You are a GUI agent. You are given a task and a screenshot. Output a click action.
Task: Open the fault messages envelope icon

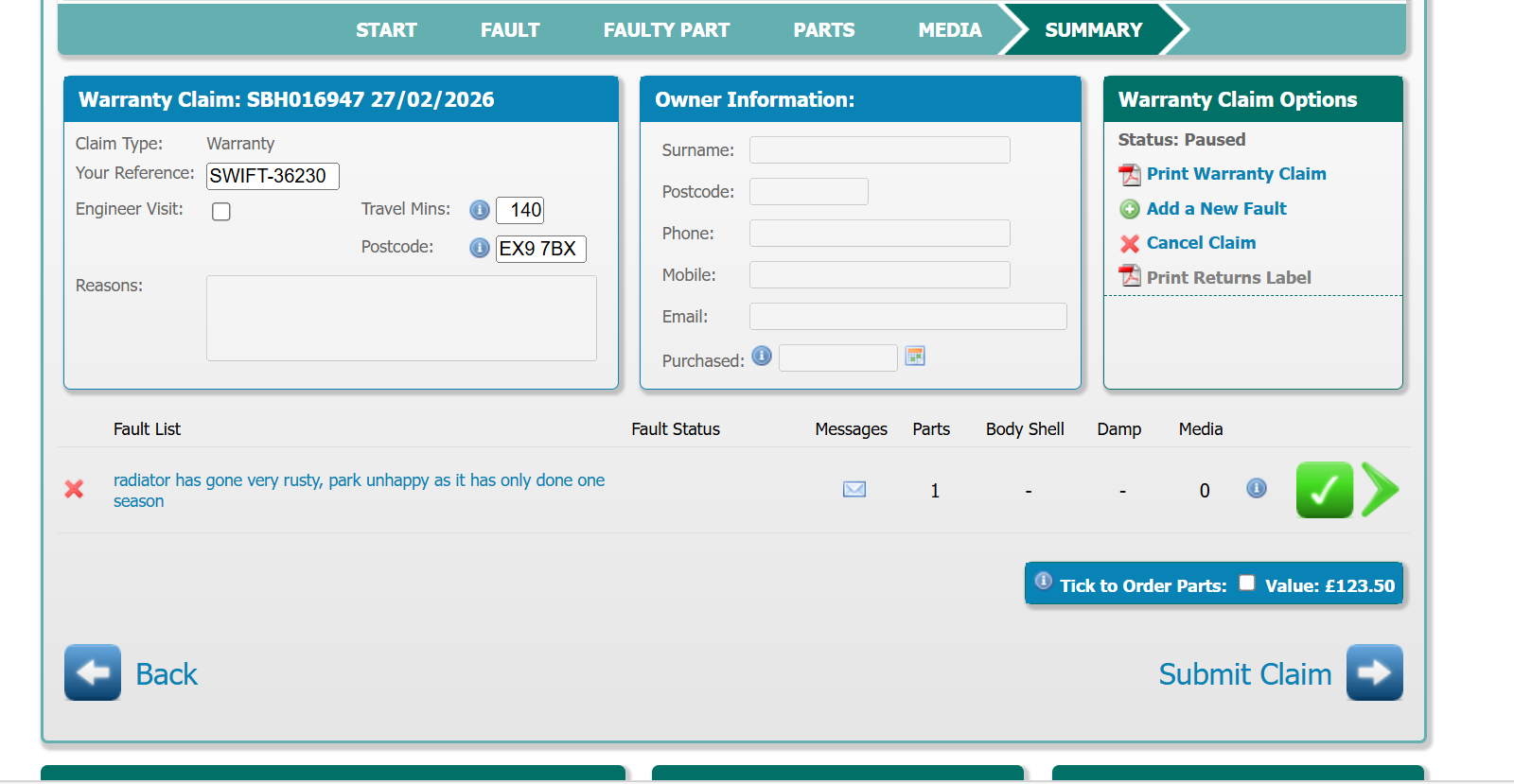pyautogui.click(x=854, y=489)
